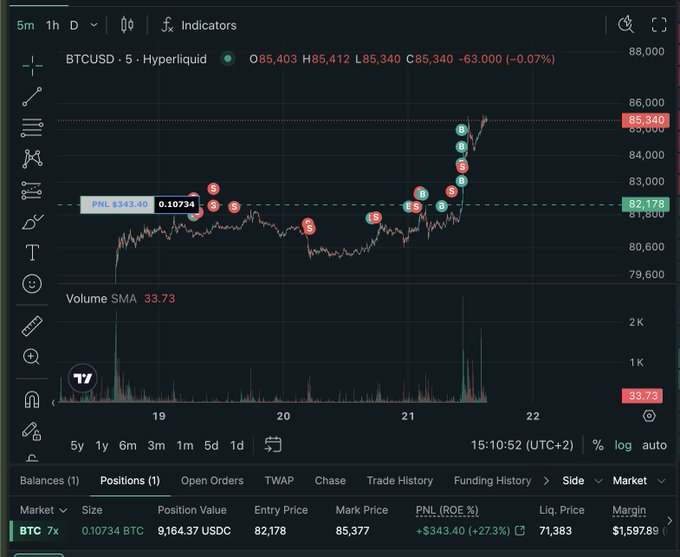Screen dimensions: 680x557
Task: Toggle percent scale mode
Action: [x=598, y=445]
